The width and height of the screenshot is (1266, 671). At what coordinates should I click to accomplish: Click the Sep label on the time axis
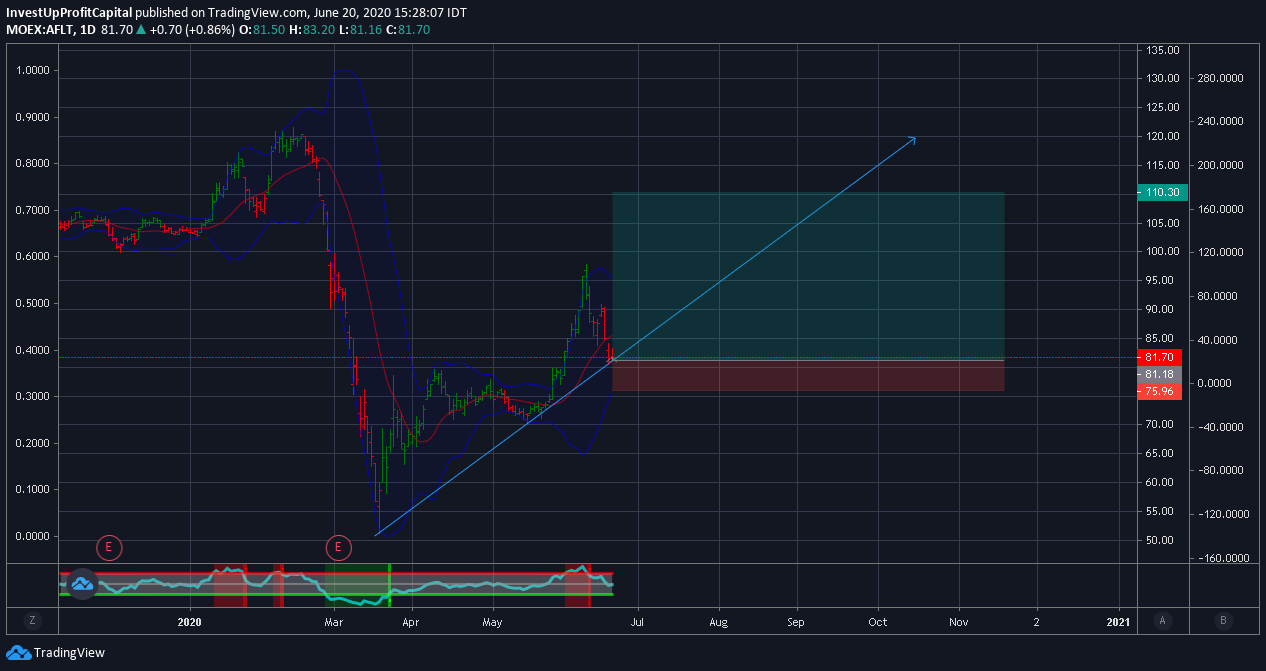coord(797,622)
